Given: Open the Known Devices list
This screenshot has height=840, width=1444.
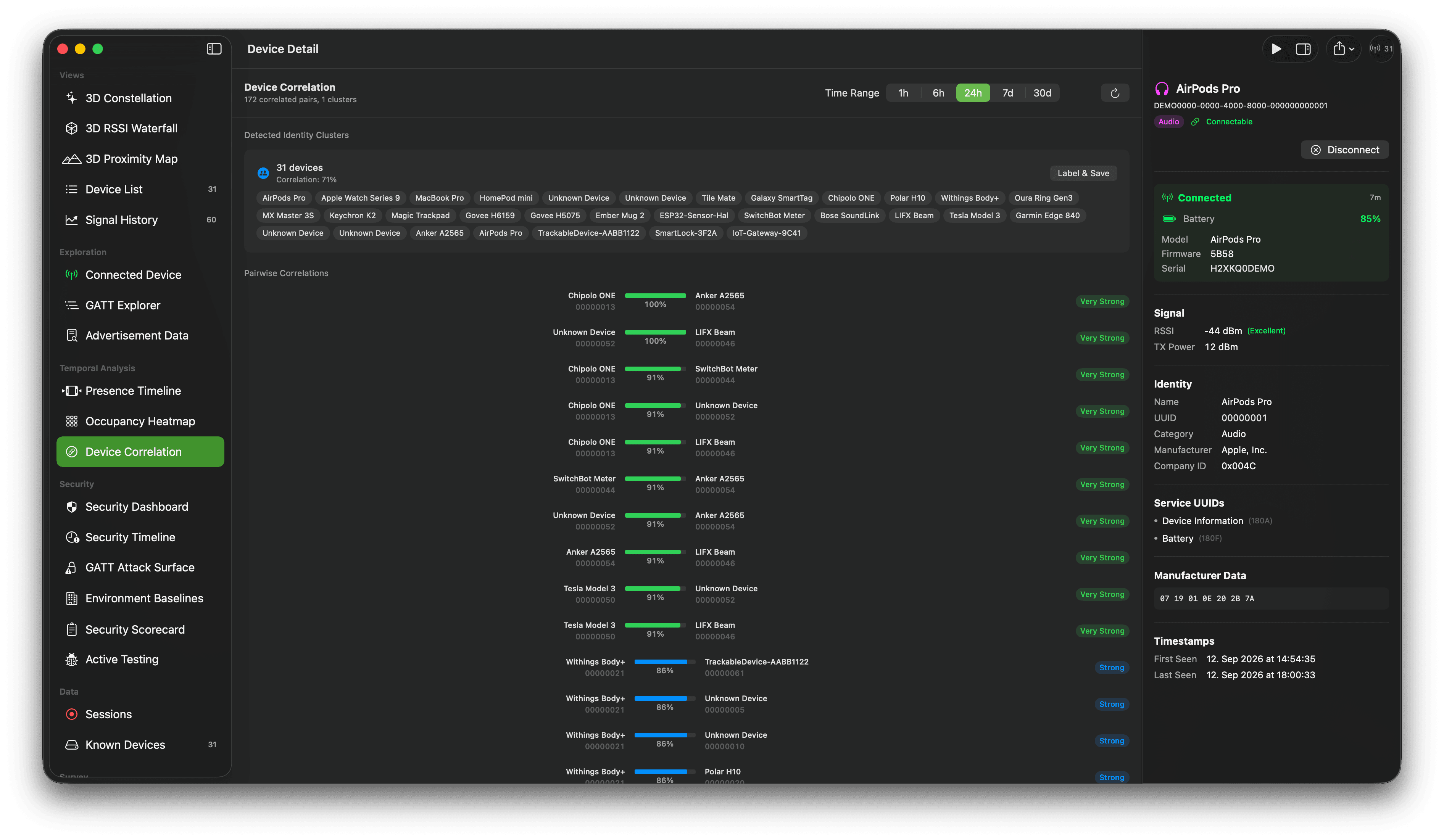Looking at the screenshot, I should [140, 744].
